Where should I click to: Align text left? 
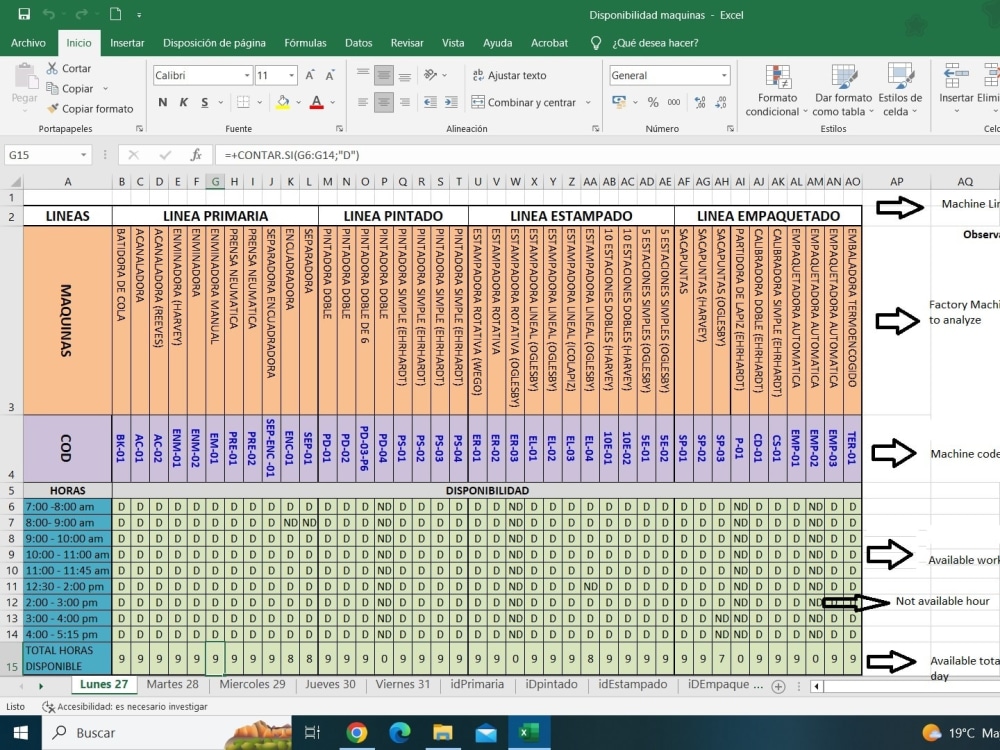point(363,102)
